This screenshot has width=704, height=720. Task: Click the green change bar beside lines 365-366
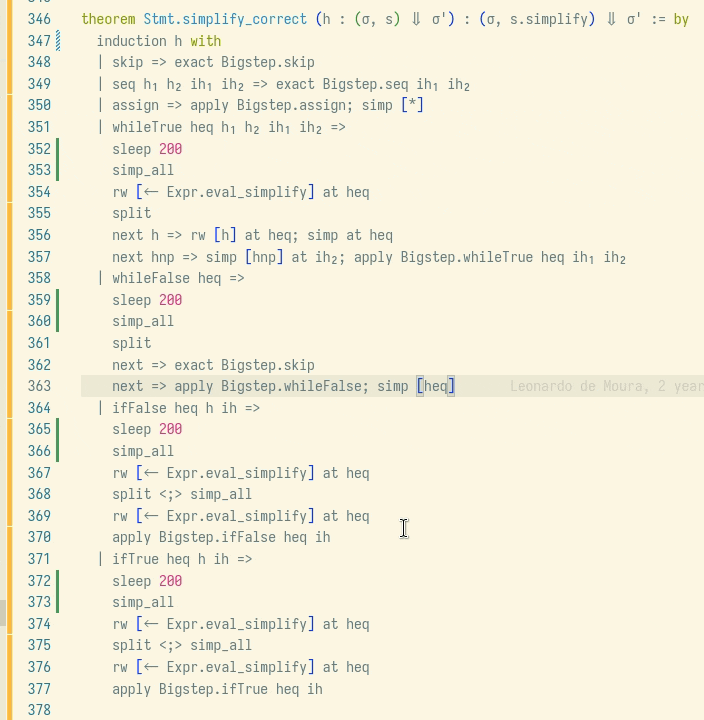click(57, 440)
